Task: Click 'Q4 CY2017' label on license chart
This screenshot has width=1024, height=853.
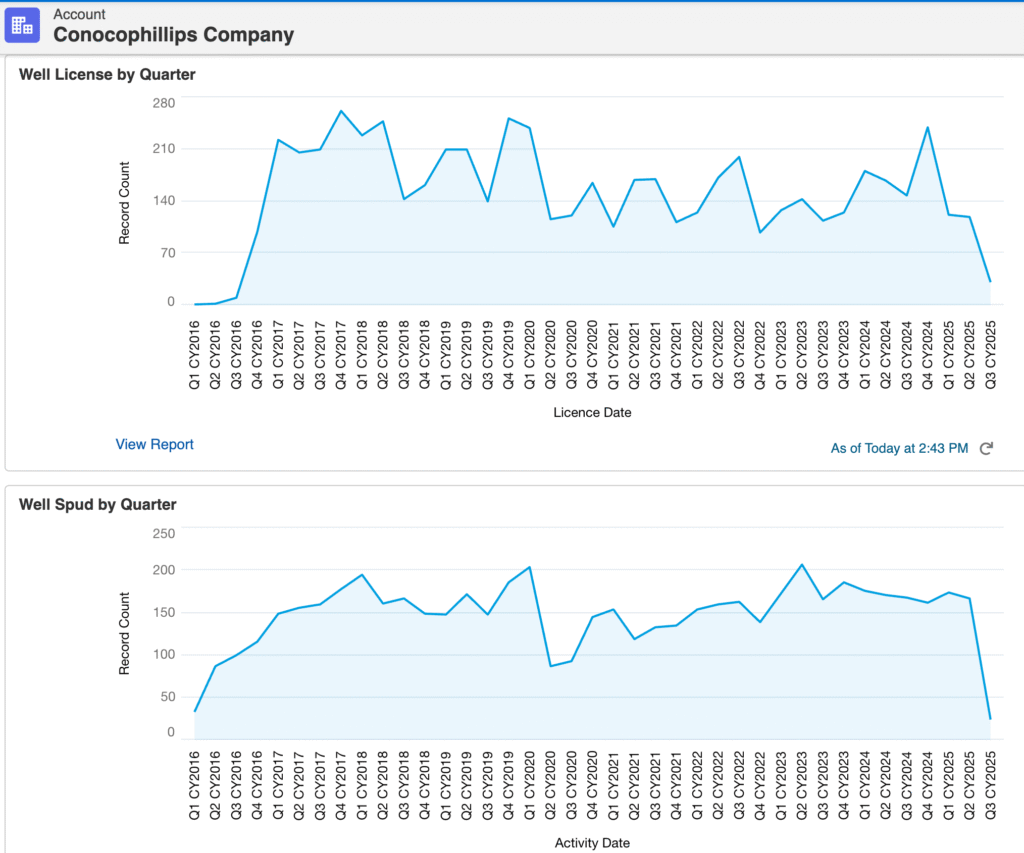Action: pyautogui.click(x=340, y=355)
